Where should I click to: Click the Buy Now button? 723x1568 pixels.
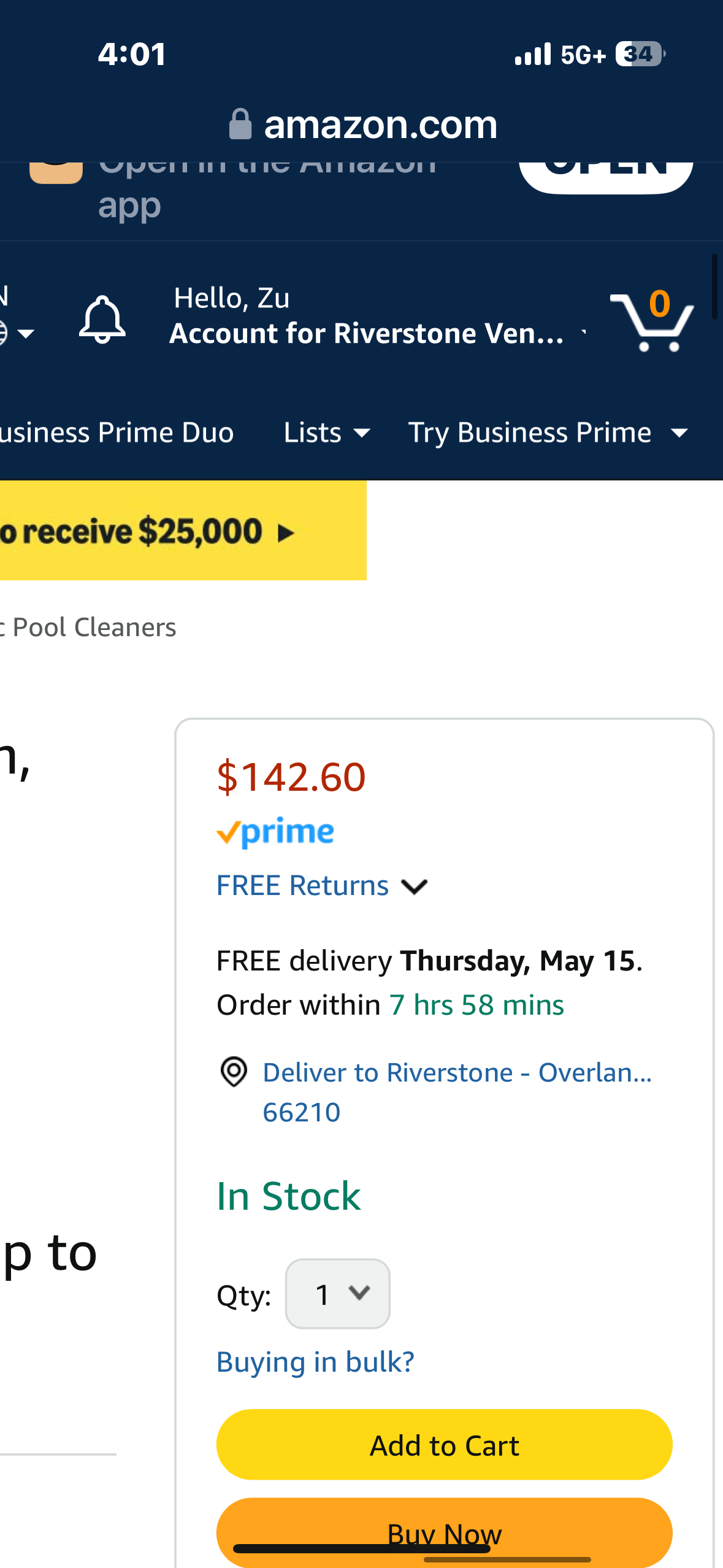click(x=445, y=1532)
